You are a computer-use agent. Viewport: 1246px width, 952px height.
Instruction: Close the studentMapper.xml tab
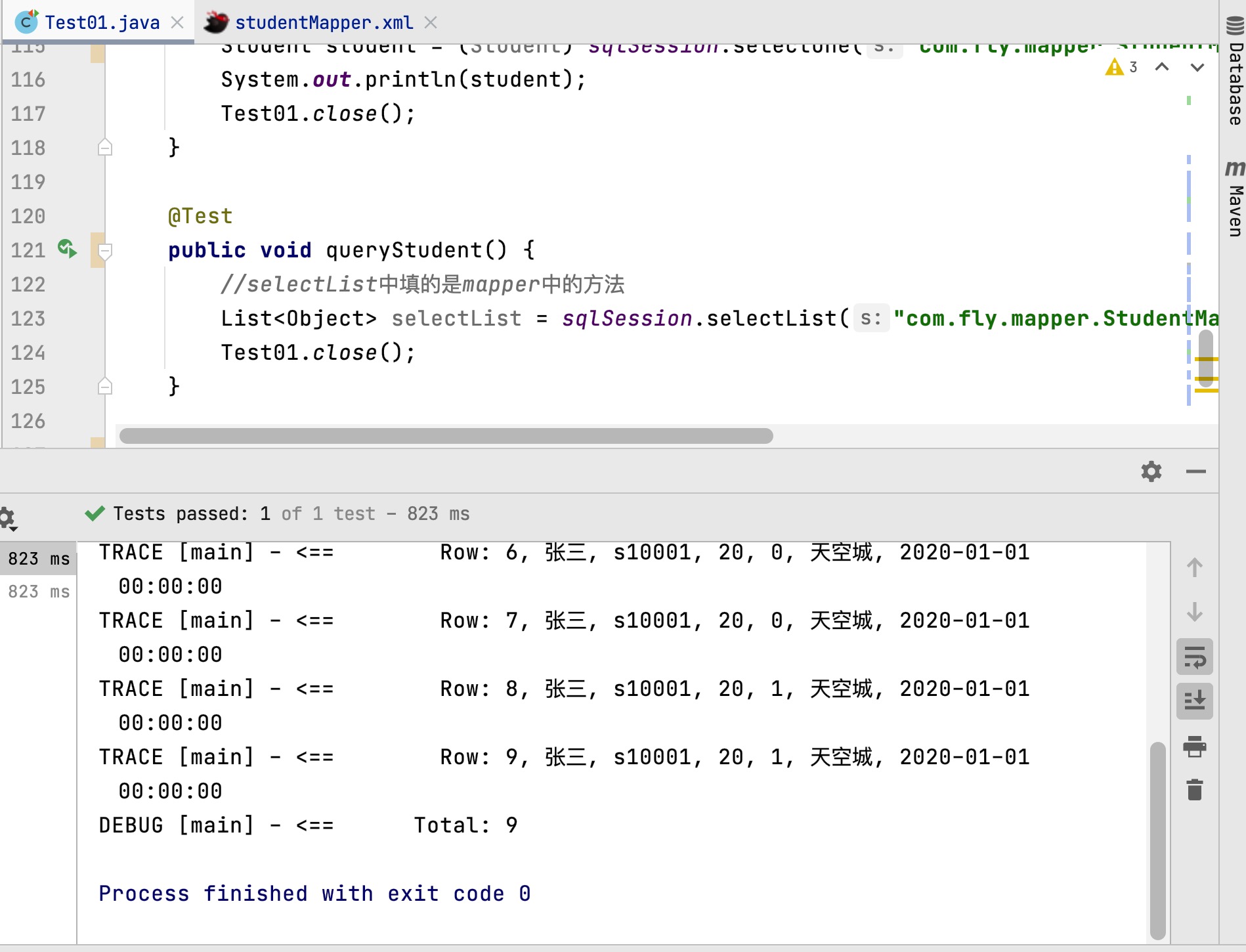431,22
